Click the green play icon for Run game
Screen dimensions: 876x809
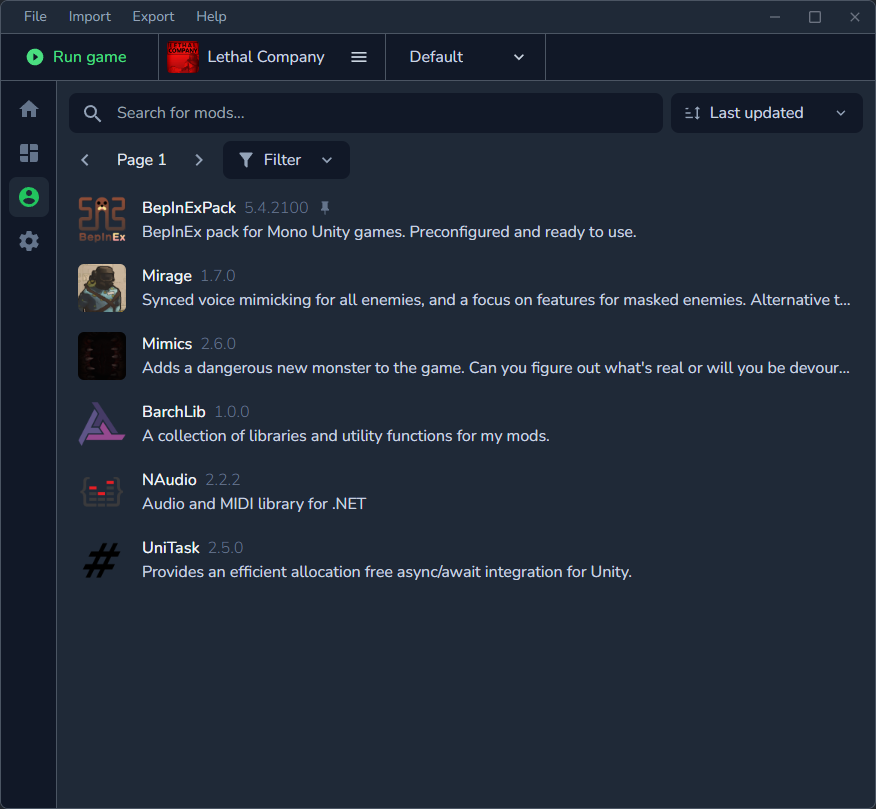coord(35,57)
